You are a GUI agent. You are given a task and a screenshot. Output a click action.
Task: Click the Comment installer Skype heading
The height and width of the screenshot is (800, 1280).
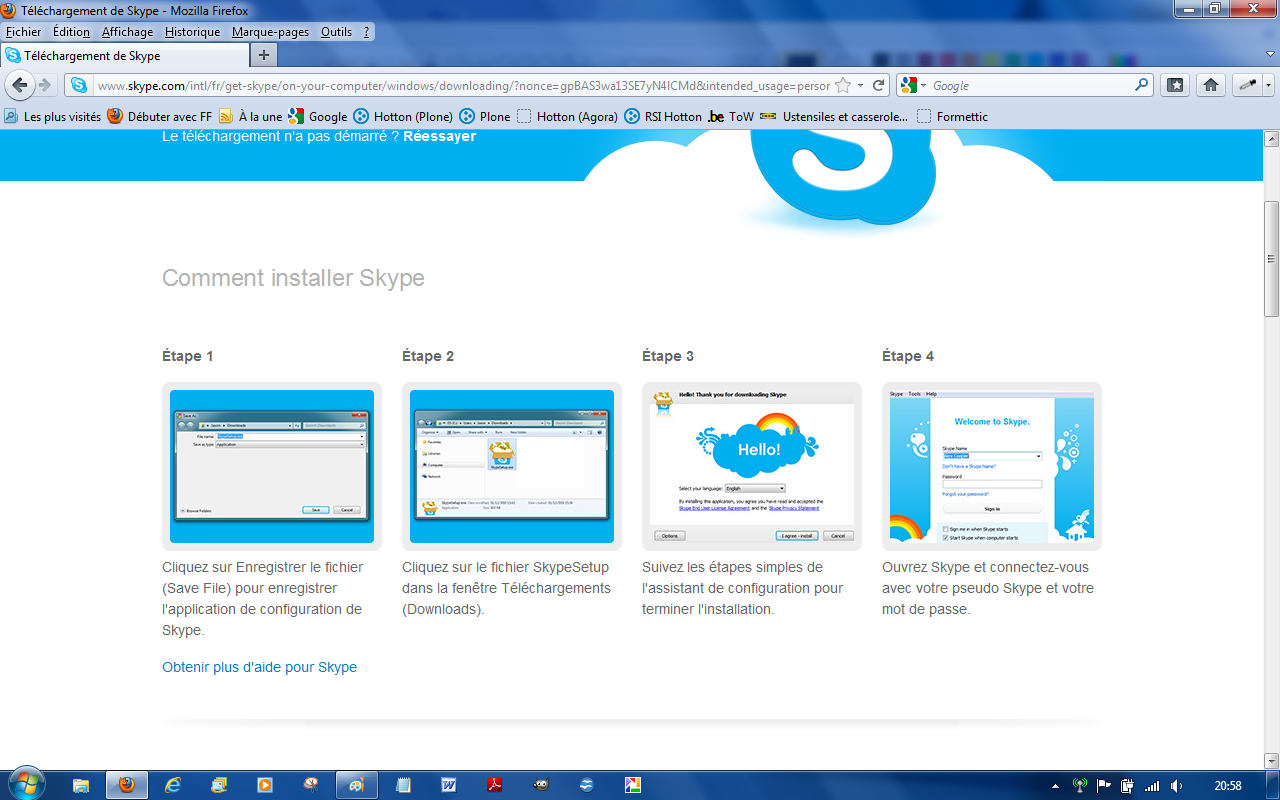click(293, 278)
